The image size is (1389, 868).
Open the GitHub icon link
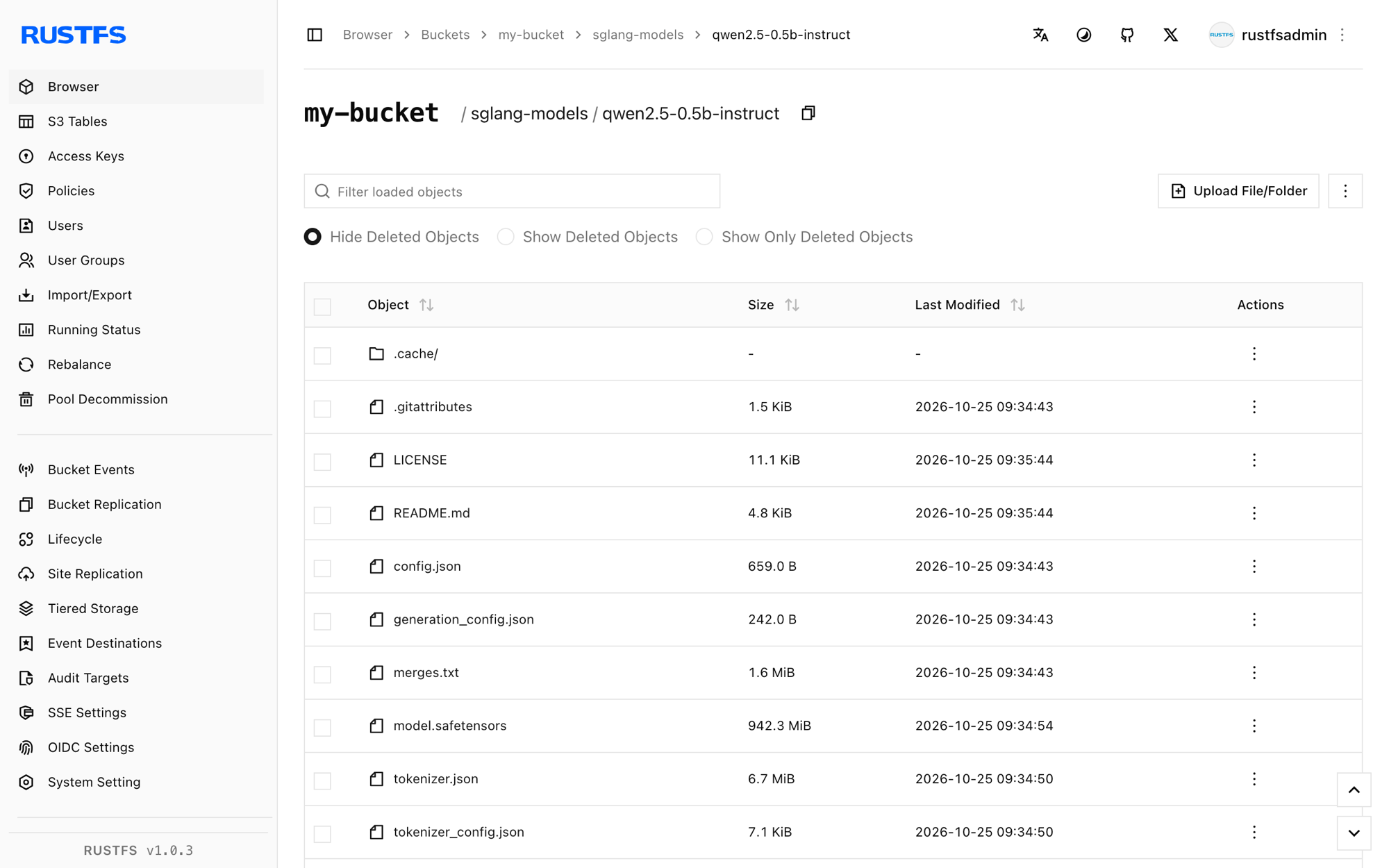[x=1127, y=35]
